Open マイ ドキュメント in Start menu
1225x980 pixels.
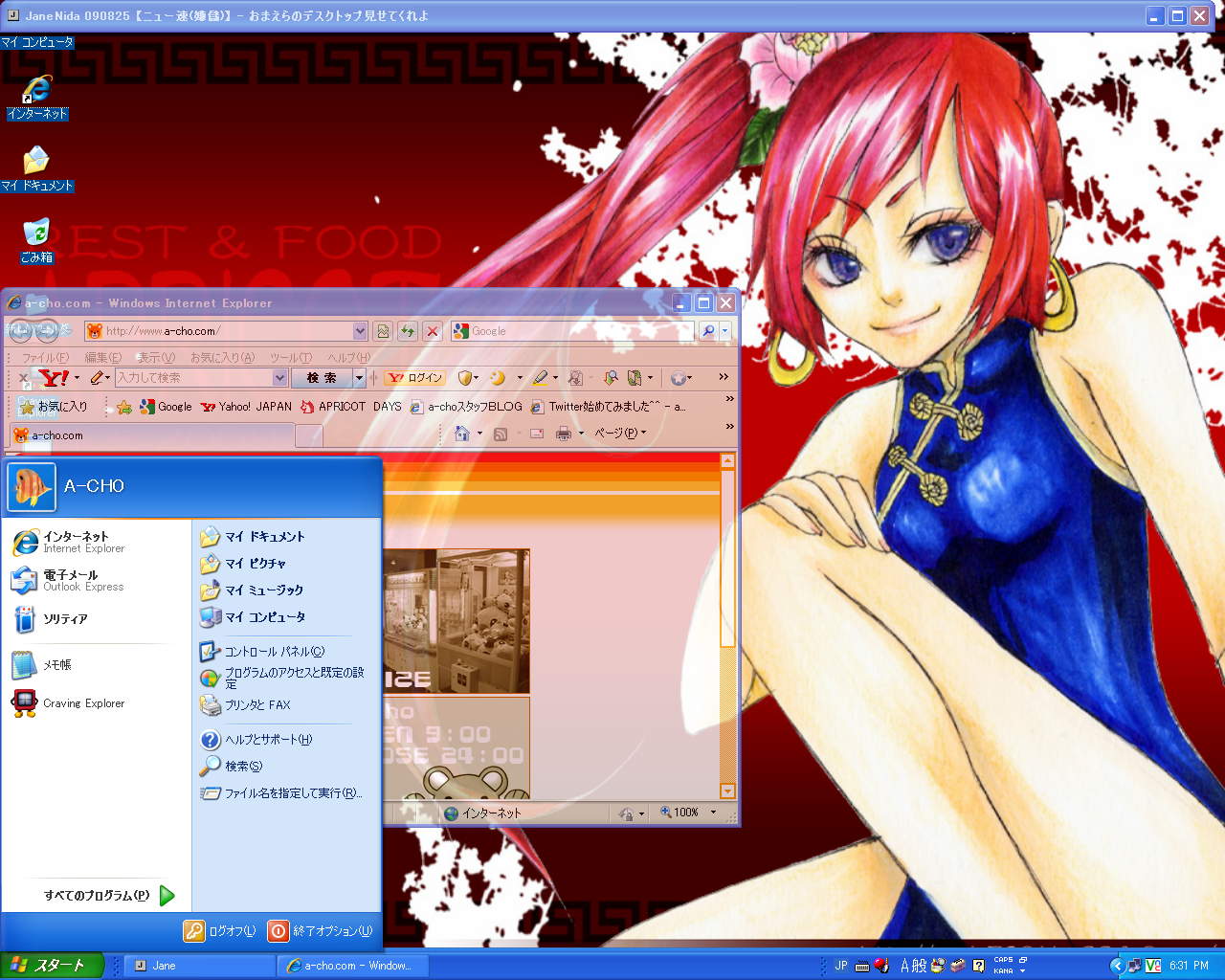(252, 537)
